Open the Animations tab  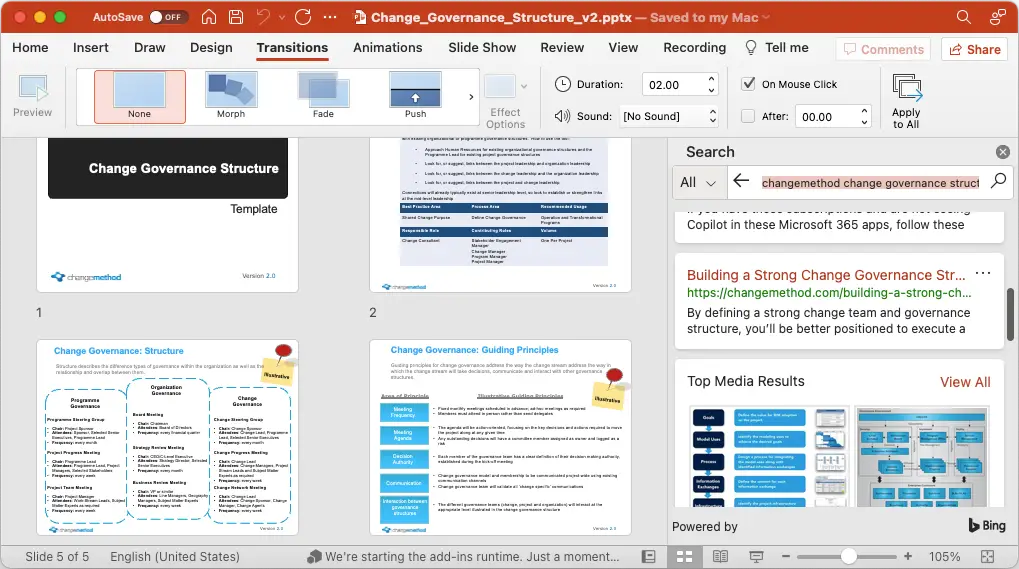click(x=387, y=47)
